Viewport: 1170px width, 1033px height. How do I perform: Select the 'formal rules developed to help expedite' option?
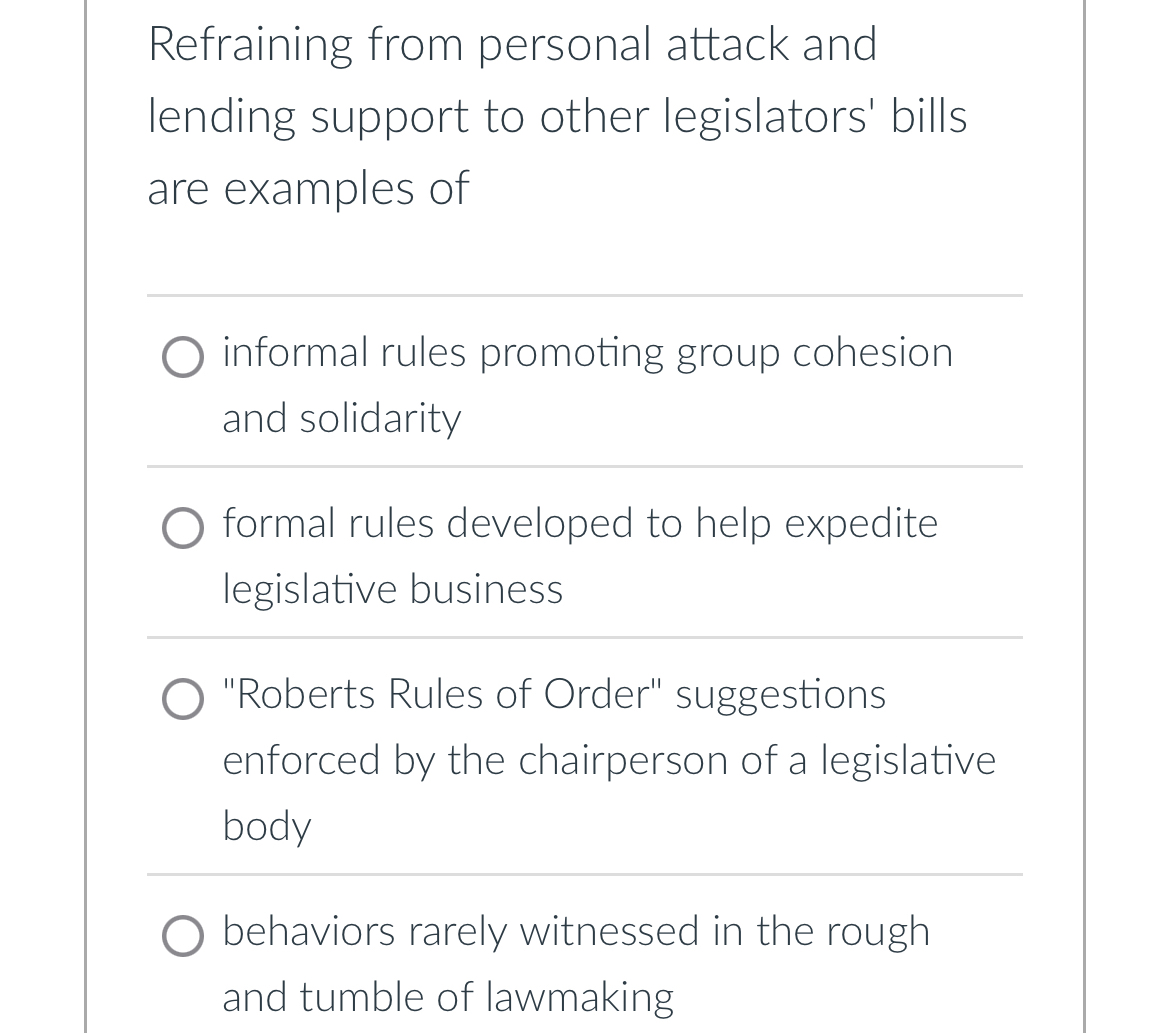coord(580,525)
